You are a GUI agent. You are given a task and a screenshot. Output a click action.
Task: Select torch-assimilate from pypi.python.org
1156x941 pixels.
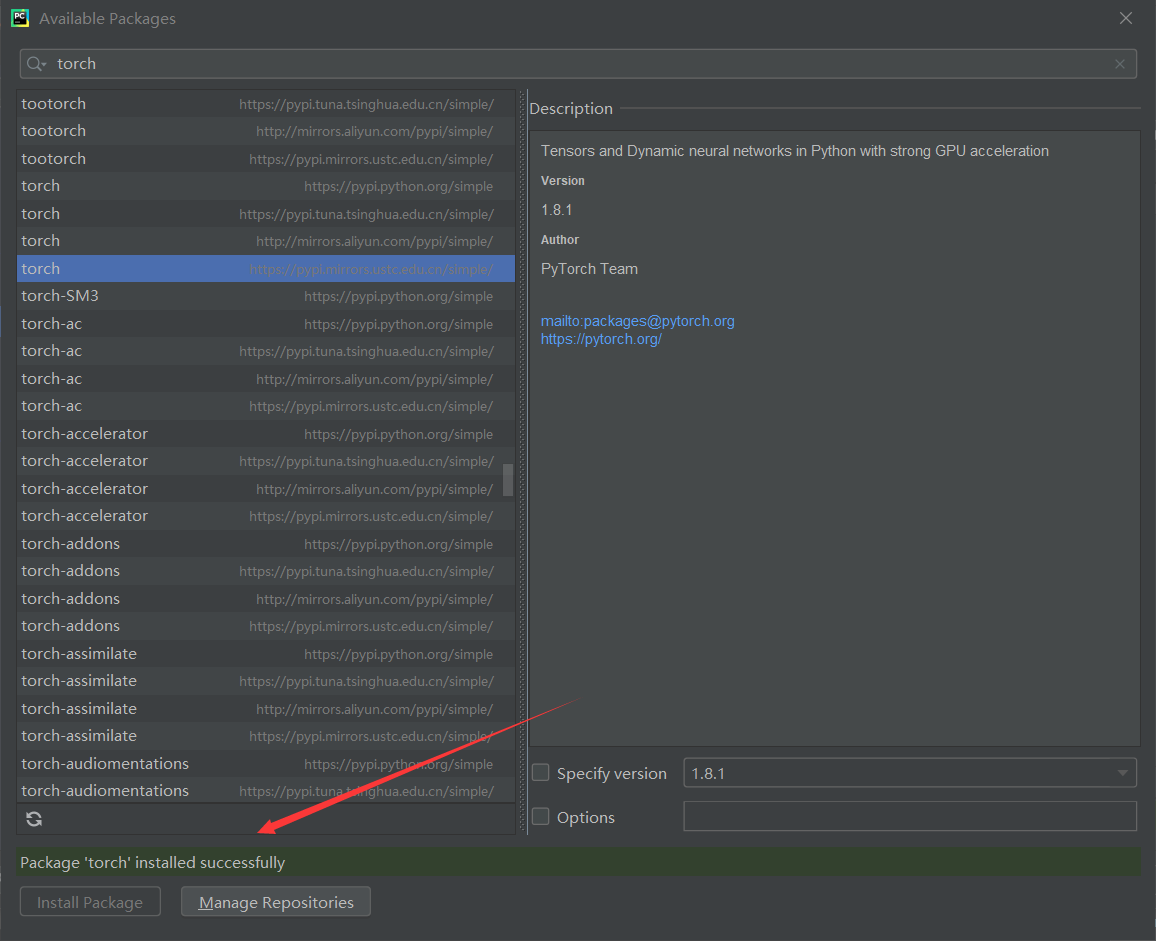pos(265,653)
